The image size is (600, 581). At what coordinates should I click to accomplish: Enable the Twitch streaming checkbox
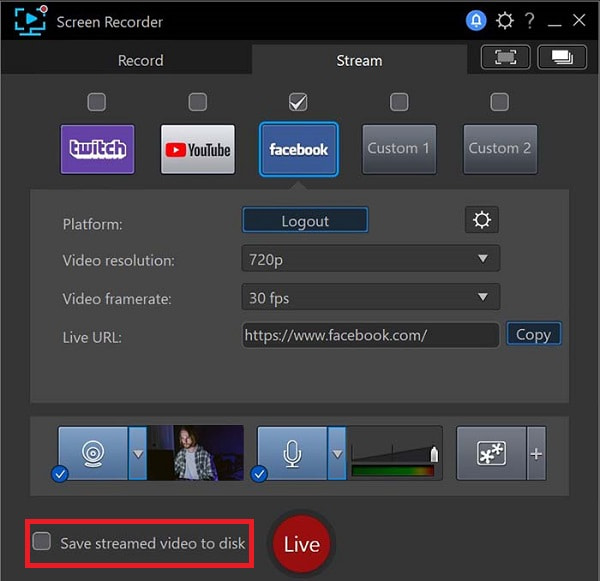click(x=96, y=102)
